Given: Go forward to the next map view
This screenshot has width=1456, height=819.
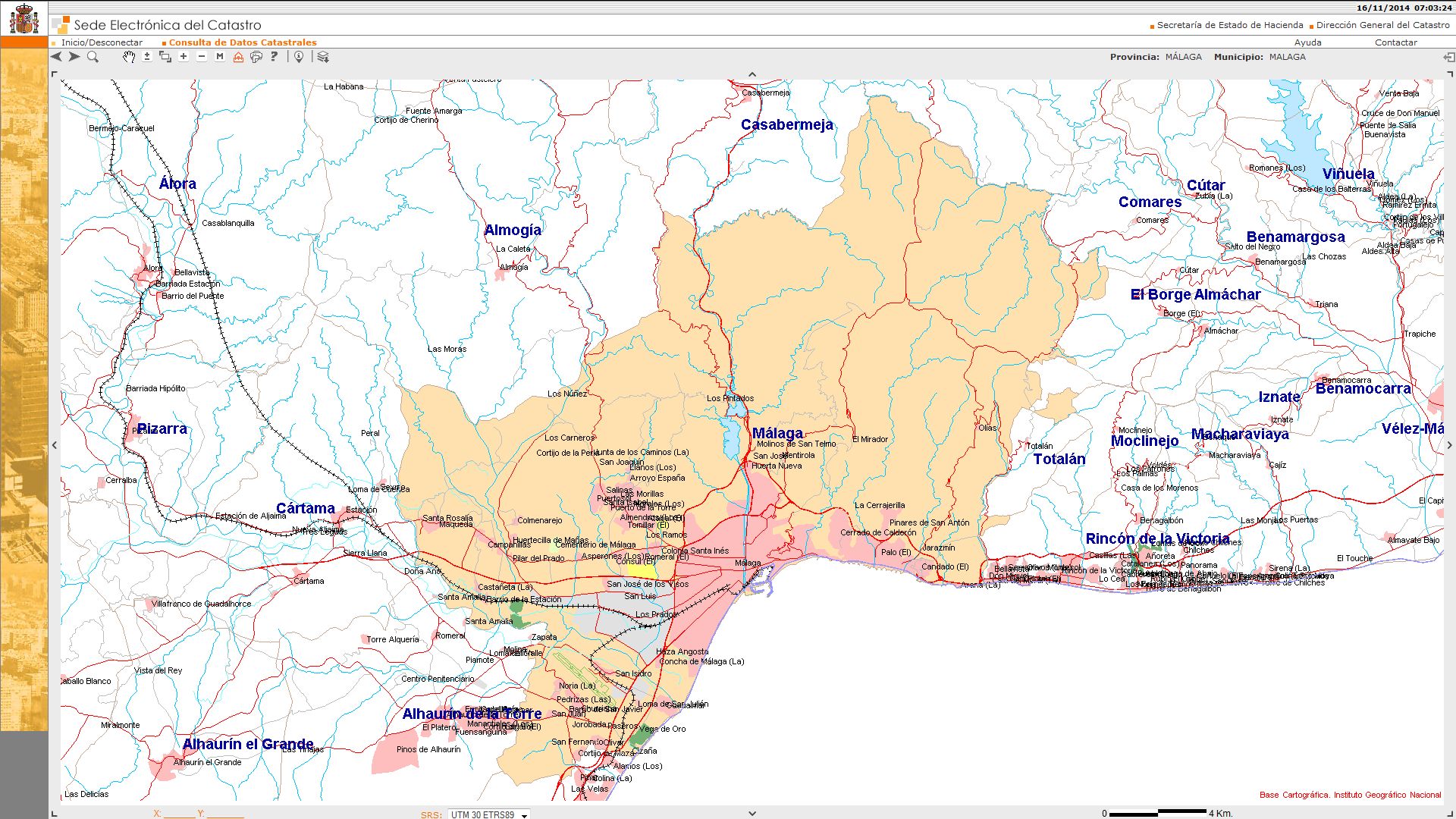Looking at the screenshot, I should [x=74, y=57].
